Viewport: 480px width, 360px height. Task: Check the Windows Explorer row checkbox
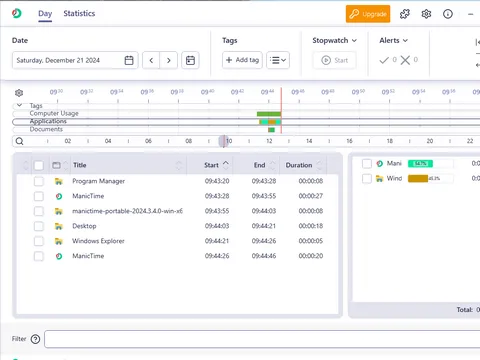point(39,241)
